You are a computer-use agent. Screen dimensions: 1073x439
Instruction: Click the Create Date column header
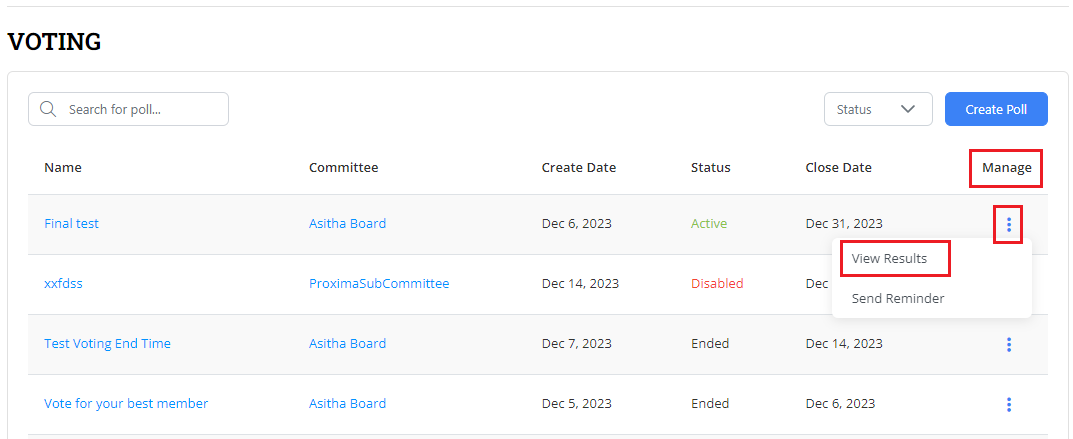578,168
